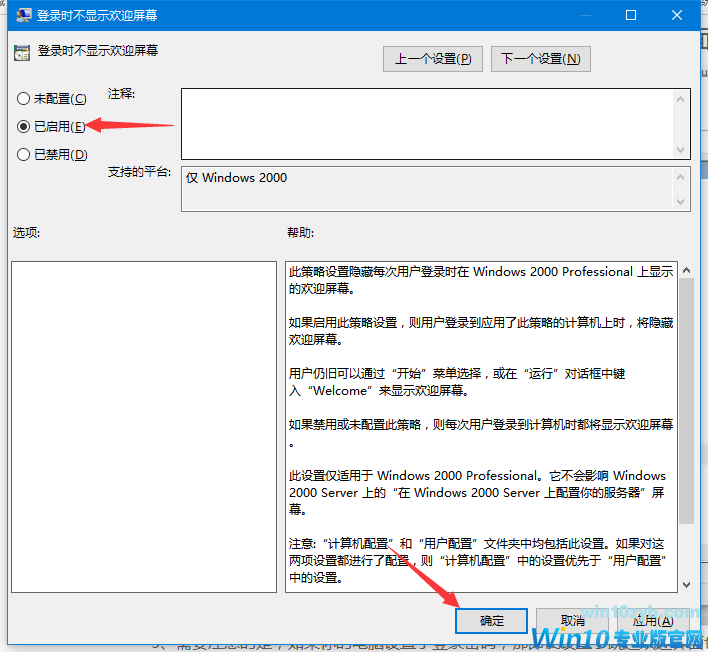Viewport: 708px width, 652px height.
Task: Click the help paragraph starting 此设置仅适用于
Action: (x=477, y=493)
